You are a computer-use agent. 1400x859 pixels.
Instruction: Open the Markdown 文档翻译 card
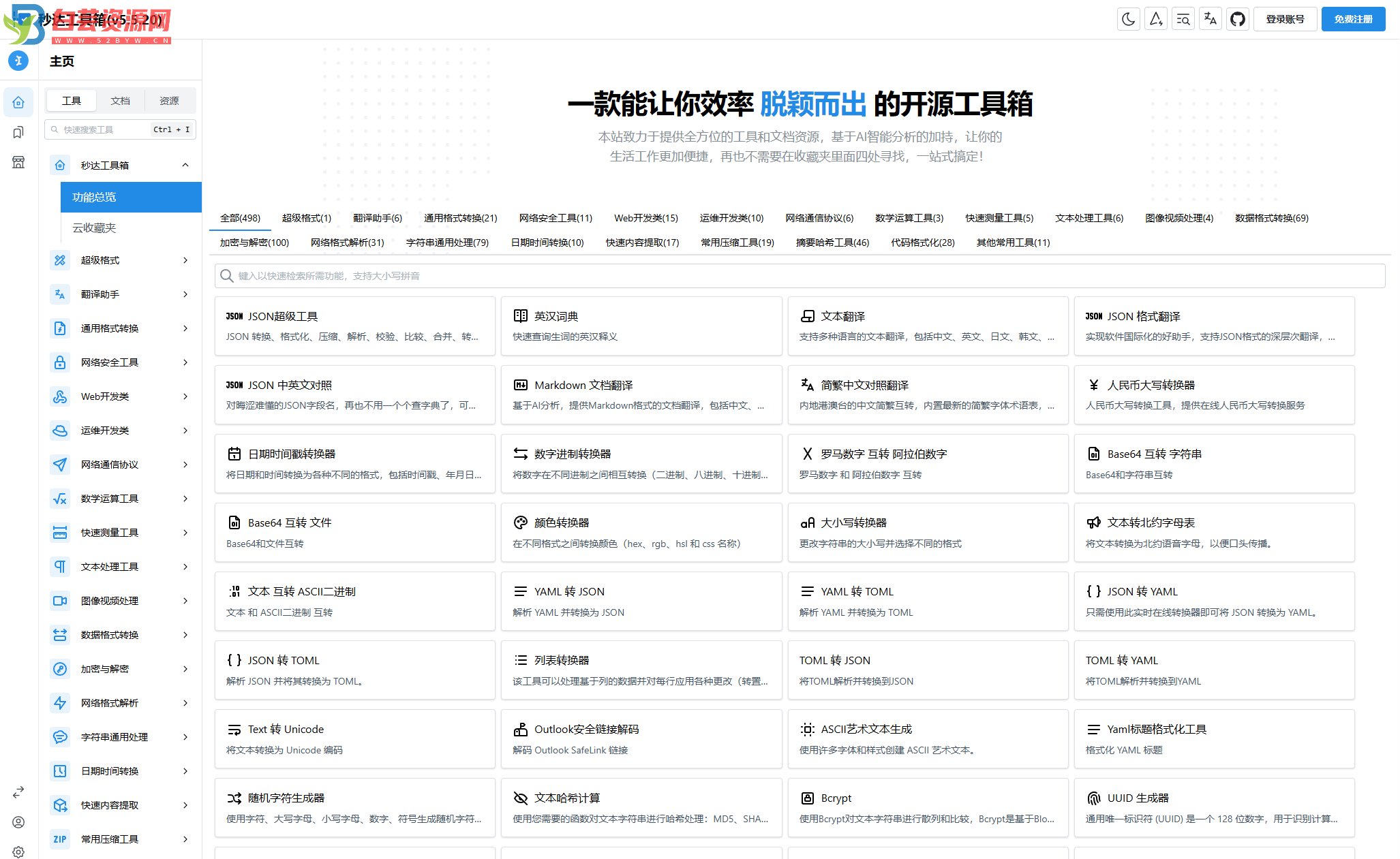pyautogui.click(x=641, y=395)
